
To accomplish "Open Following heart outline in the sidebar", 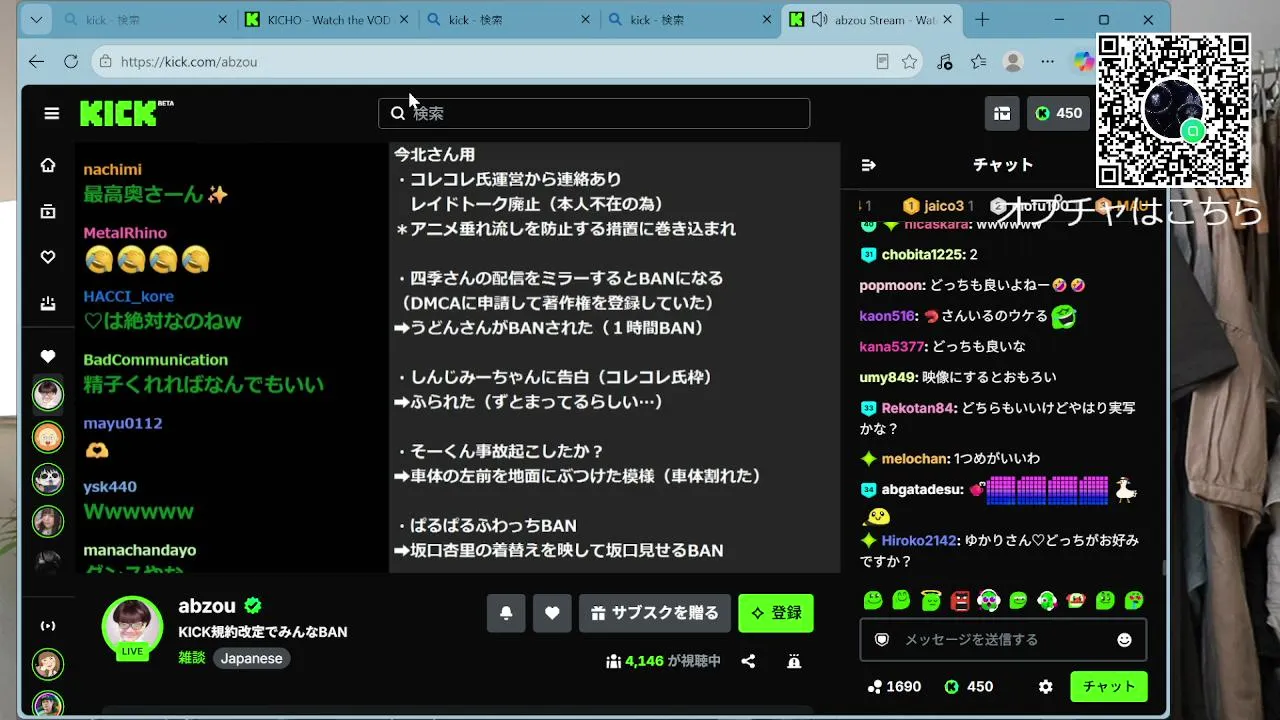I will 48,257.
